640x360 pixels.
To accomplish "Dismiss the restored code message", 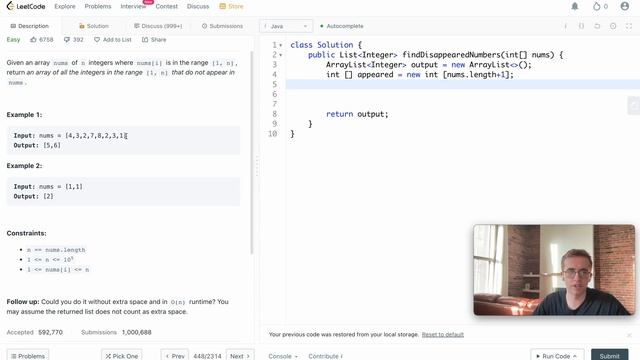I will (629, 335).
